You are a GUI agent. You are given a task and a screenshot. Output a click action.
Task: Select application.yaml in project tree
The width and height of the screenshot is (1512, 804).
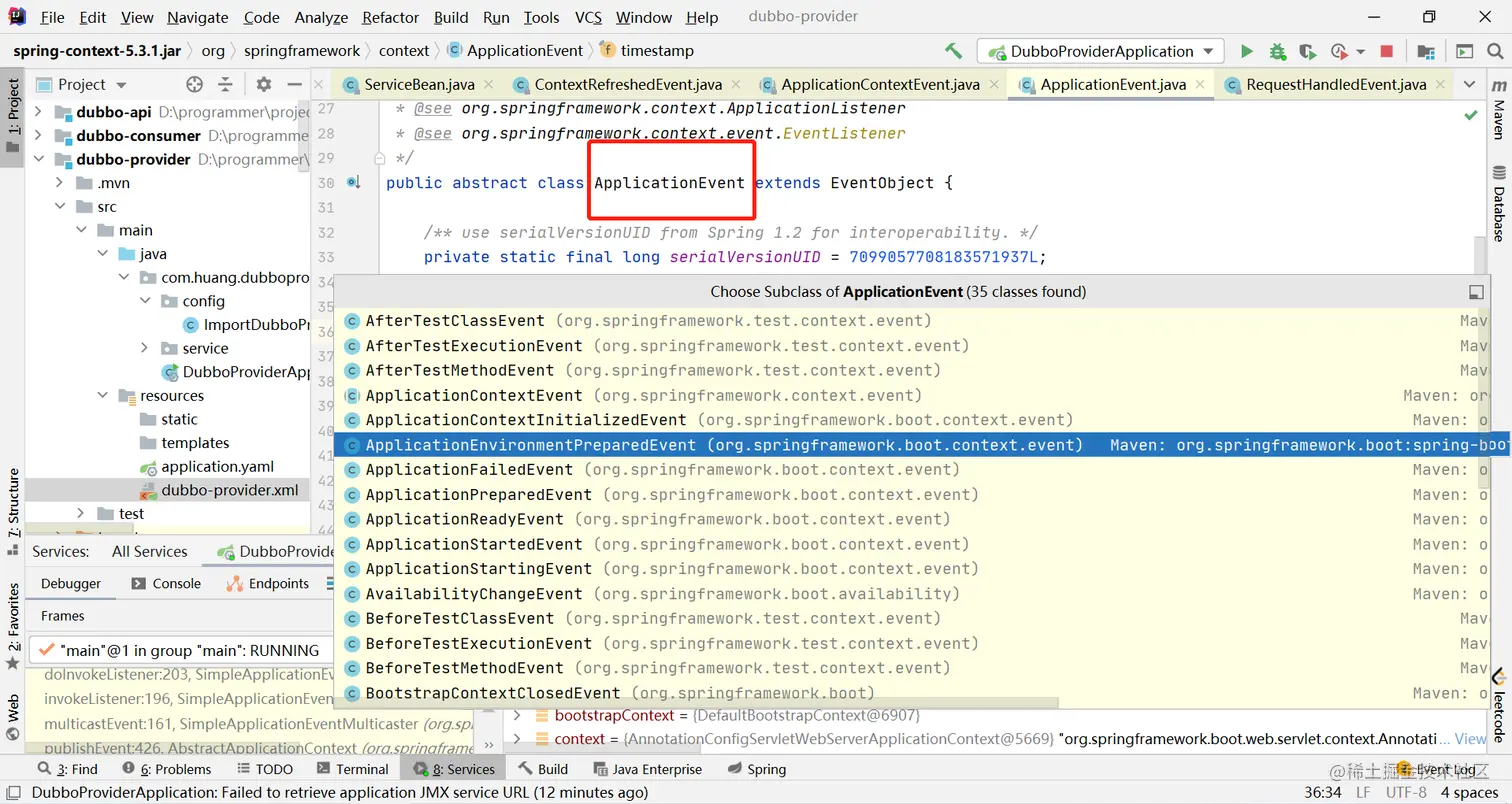[217, 466]
